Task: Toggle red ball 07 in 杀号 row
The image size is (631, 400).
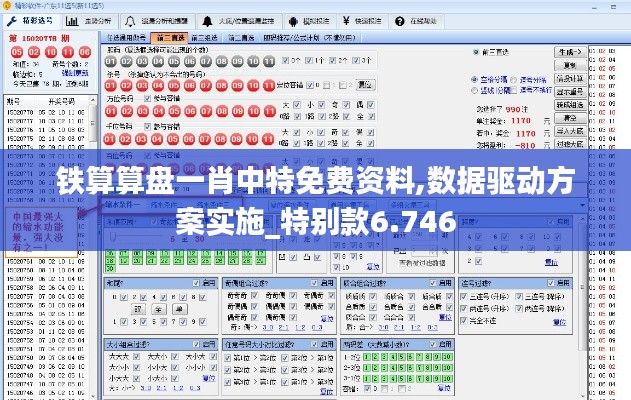Action: [x=206, y=86]
